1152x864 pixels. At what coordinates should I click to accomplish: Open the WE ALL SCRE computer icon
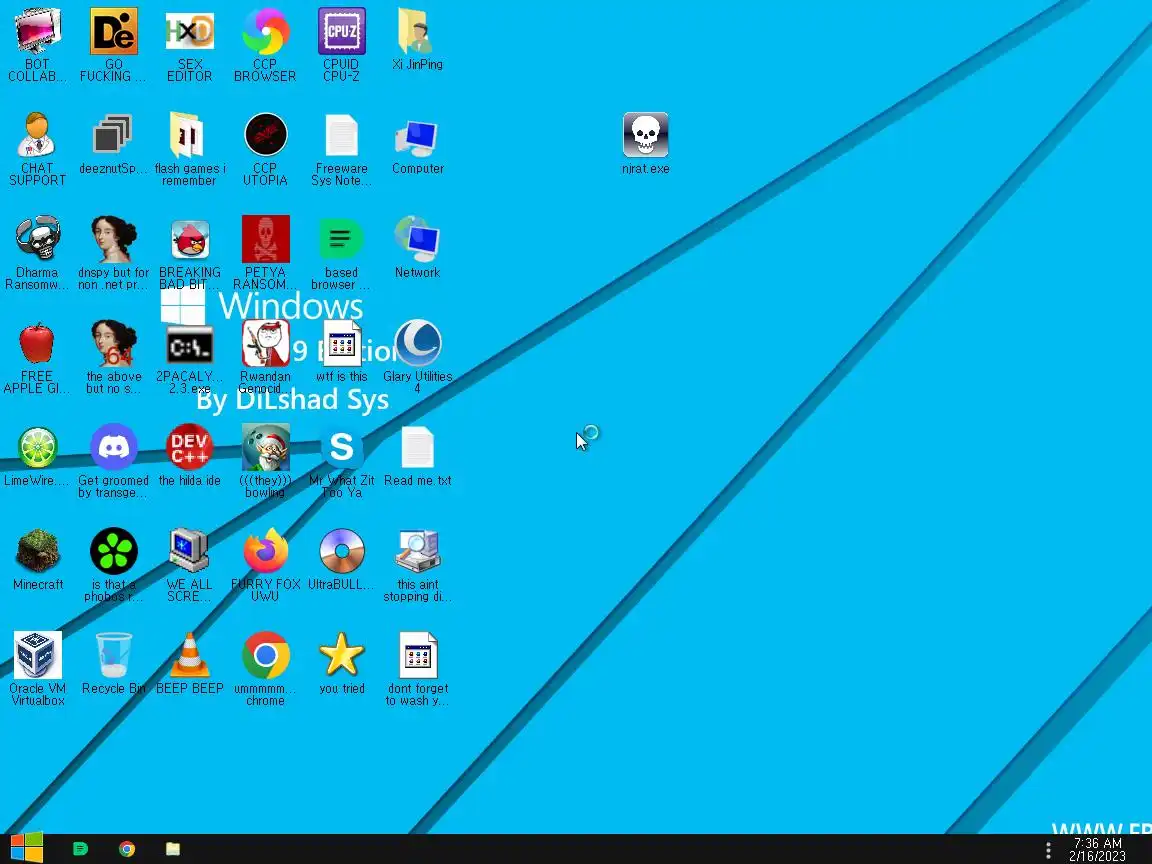190,566
